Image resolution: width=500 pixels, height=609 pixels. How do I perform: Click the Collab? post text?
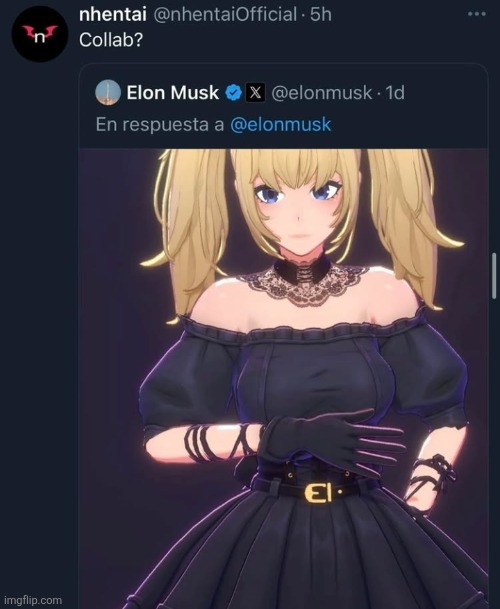coord(111,40)
